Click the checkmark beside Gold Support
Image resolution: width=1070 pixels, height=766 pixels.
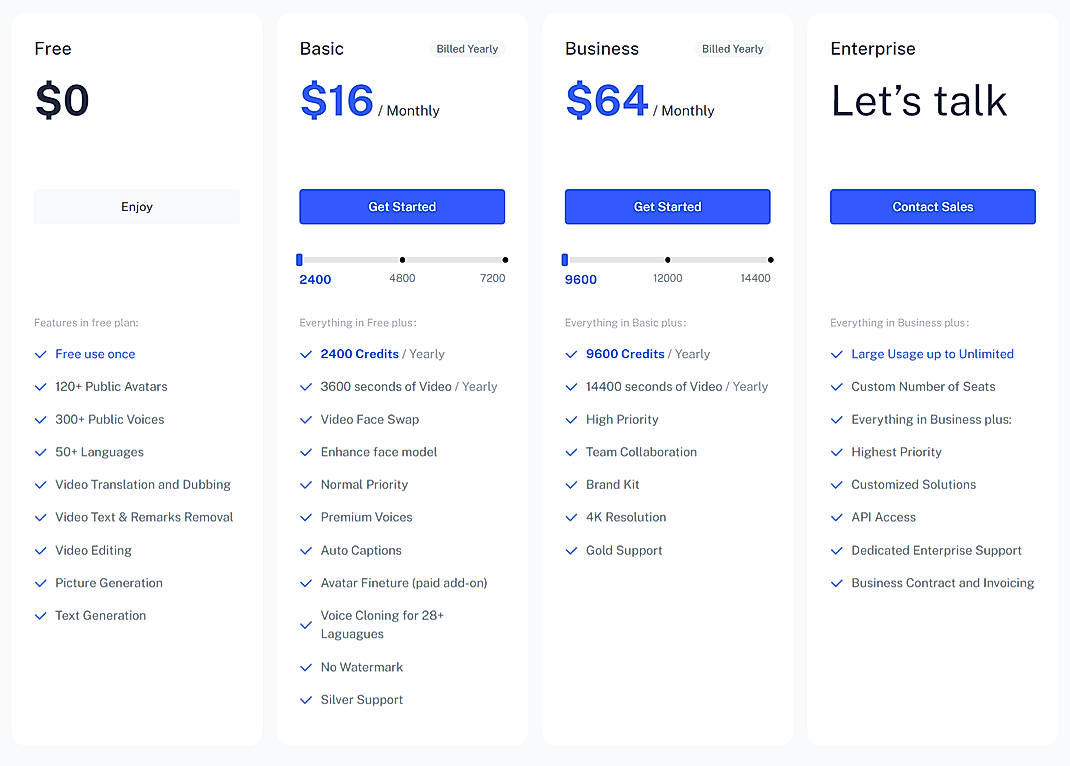click(571, 550)
